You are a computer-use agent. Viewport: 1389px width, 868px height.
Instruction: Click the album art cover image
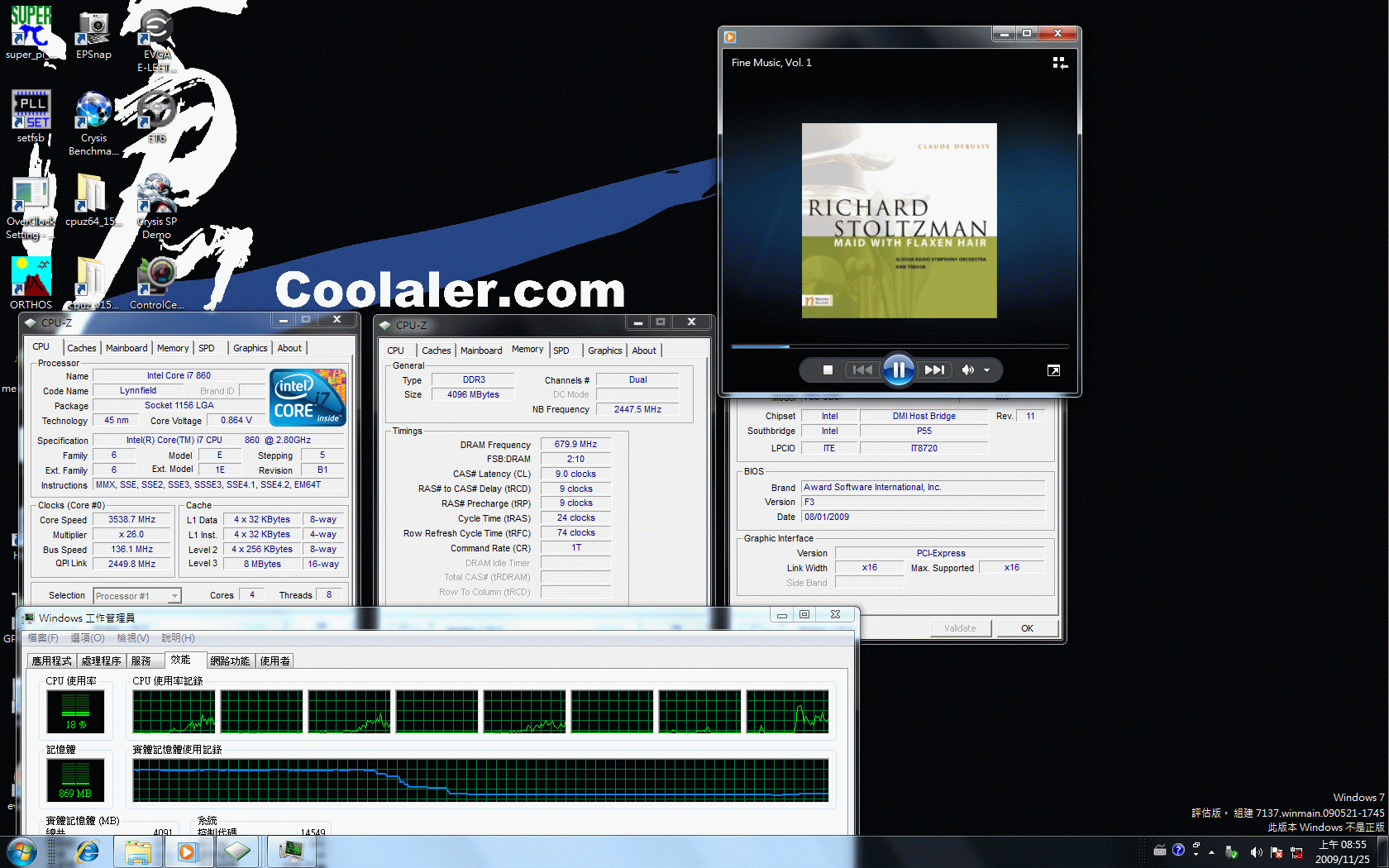pyautogui.click(x=900, y=221)
